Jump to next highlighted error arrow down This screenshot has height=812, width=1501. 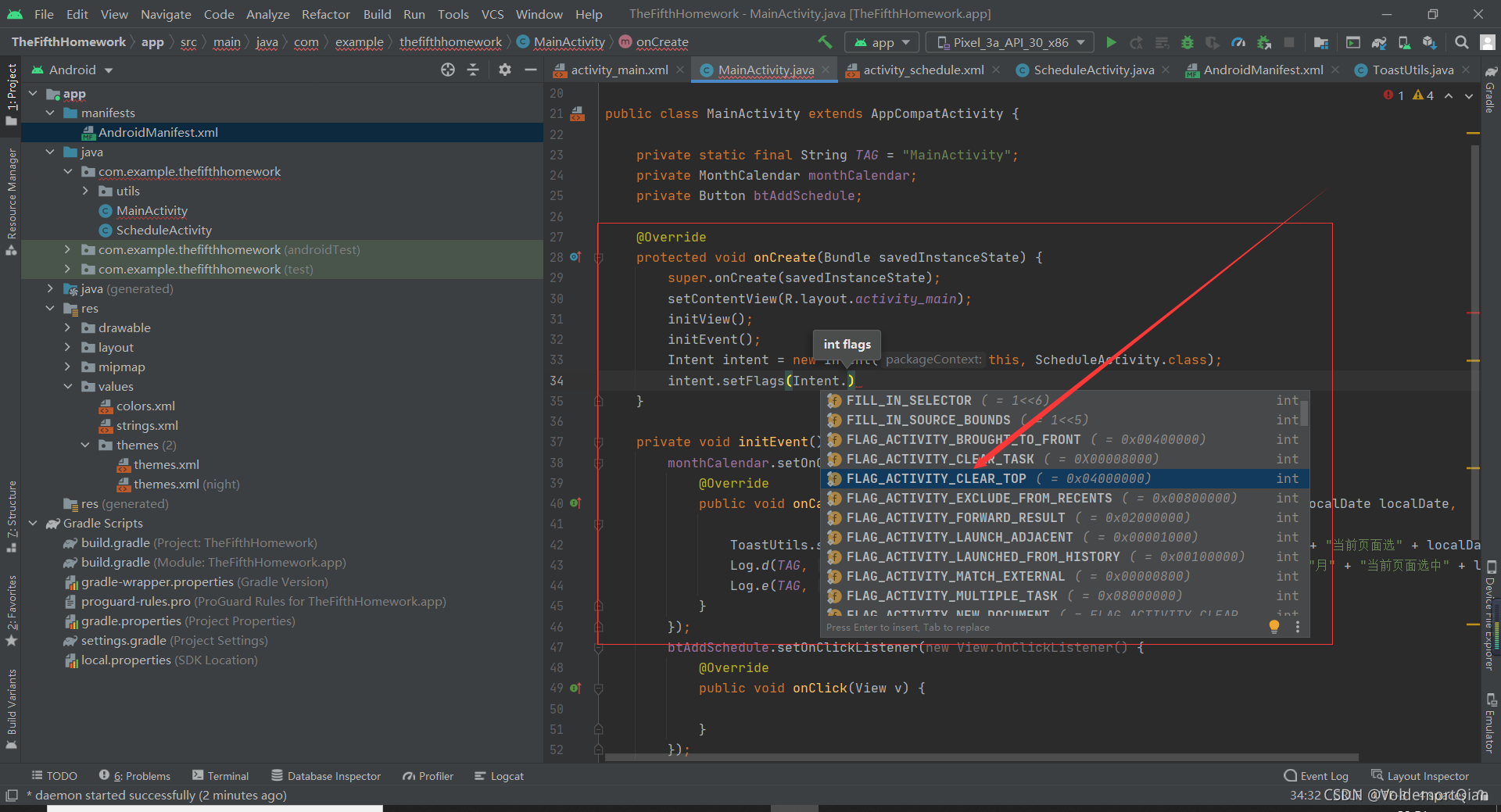point(1469,95)
